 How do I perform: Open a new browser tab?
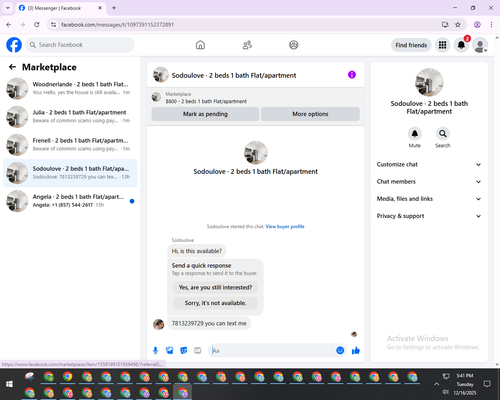point(114,8)
